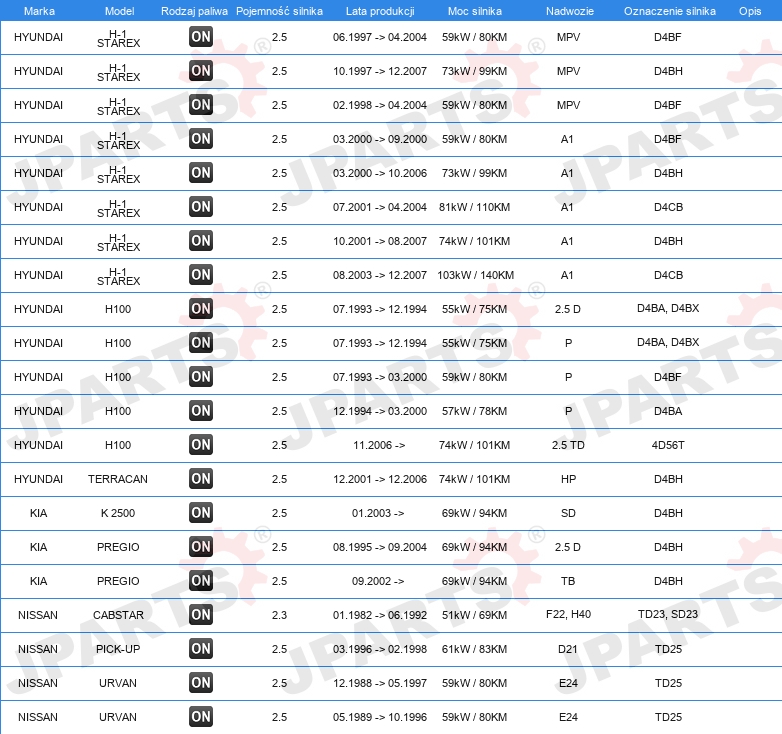782x734 pixels.
Task: Click production dates 07.2001 -> 04.2004
Action: click(380, 207)
